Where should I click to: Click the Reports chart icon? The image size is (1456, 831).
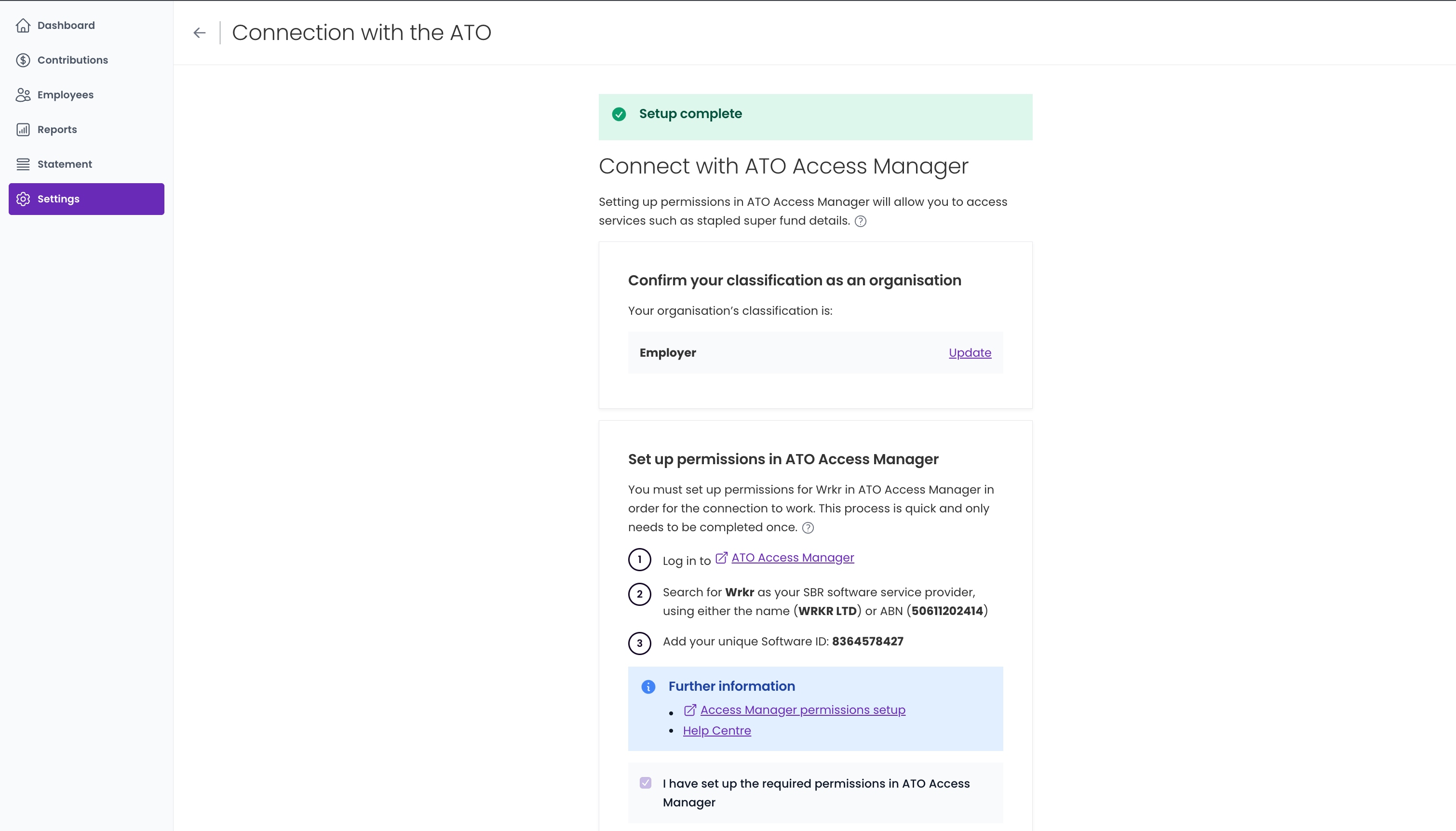[x=23, y=130]
